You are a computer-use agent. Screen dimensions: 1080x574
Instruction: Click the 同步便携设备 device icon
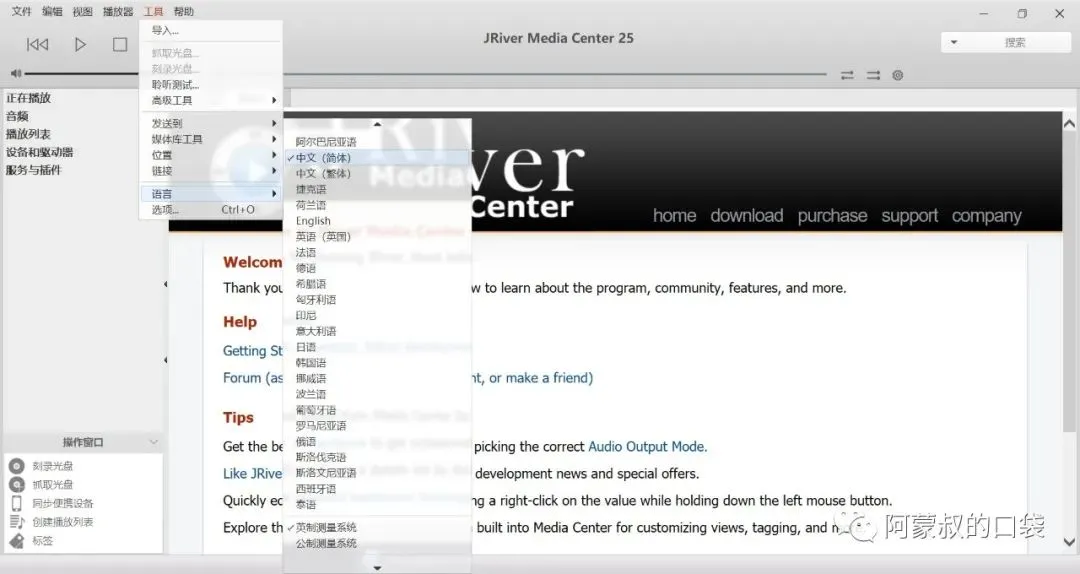(17, 503)
